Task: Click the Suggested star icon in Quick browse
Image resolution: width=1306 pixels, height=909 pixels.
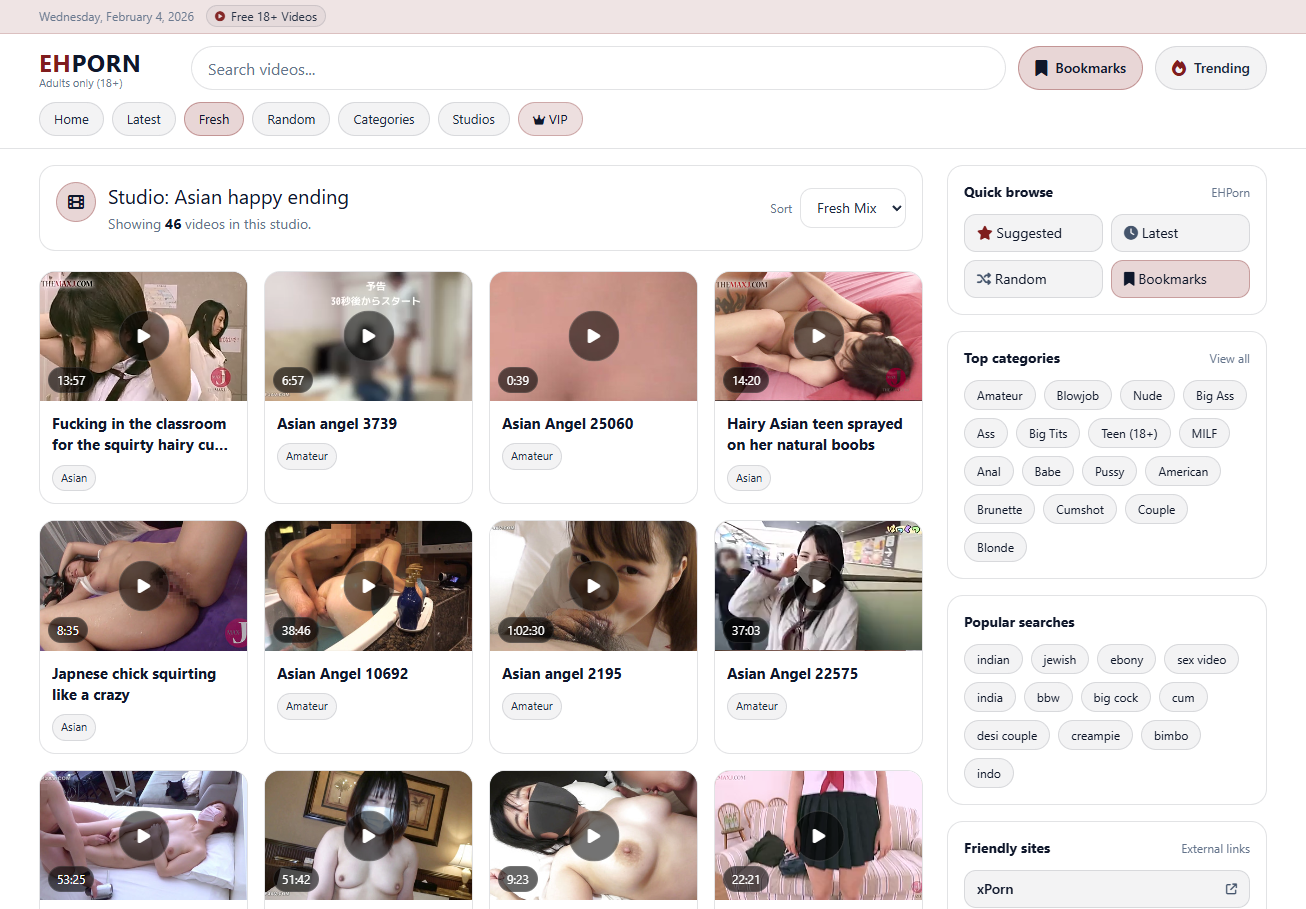Action: click(984, 233)
